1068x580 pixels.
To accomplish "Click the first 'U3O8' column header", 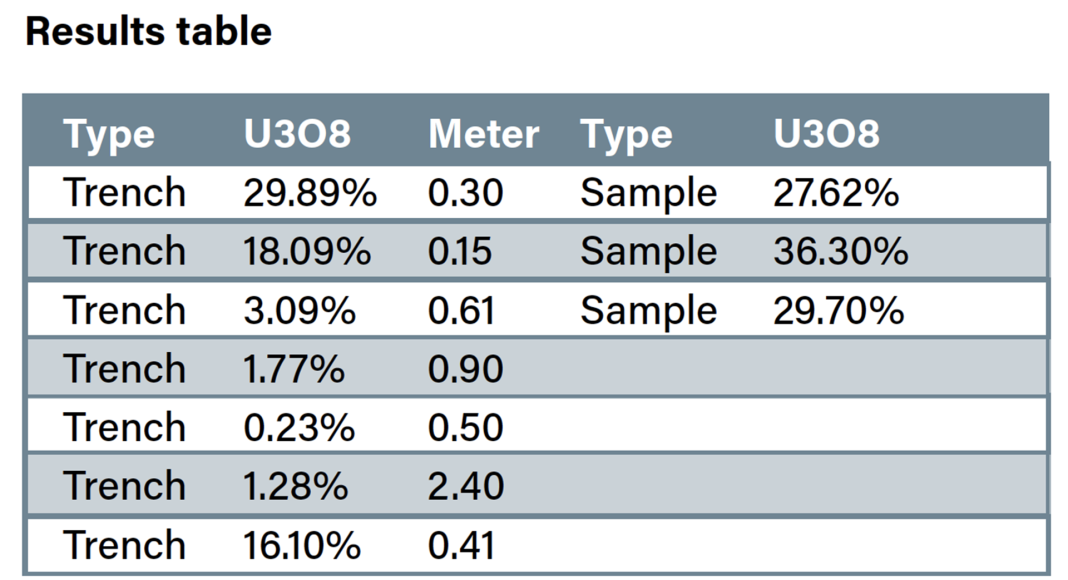I will (x=297, y=134).
